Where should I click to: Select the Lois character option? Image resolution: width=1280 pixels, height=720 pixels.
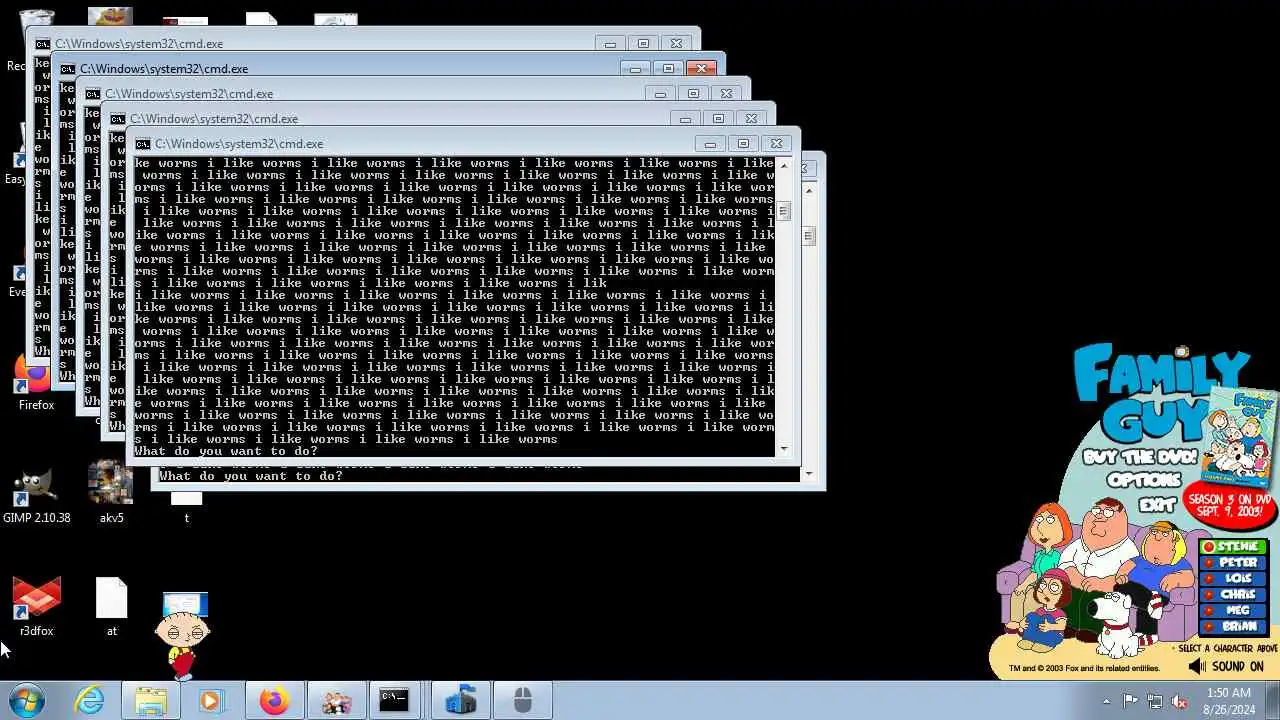coord(1235,579)
